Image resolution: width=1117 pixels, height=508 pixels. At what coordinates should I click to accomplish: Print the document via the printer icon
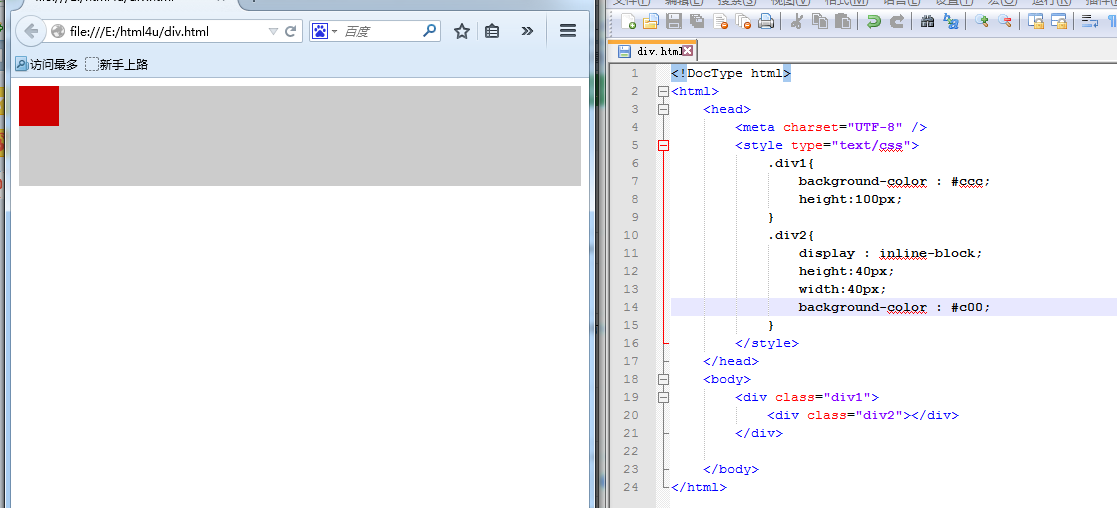pos(766,21)
